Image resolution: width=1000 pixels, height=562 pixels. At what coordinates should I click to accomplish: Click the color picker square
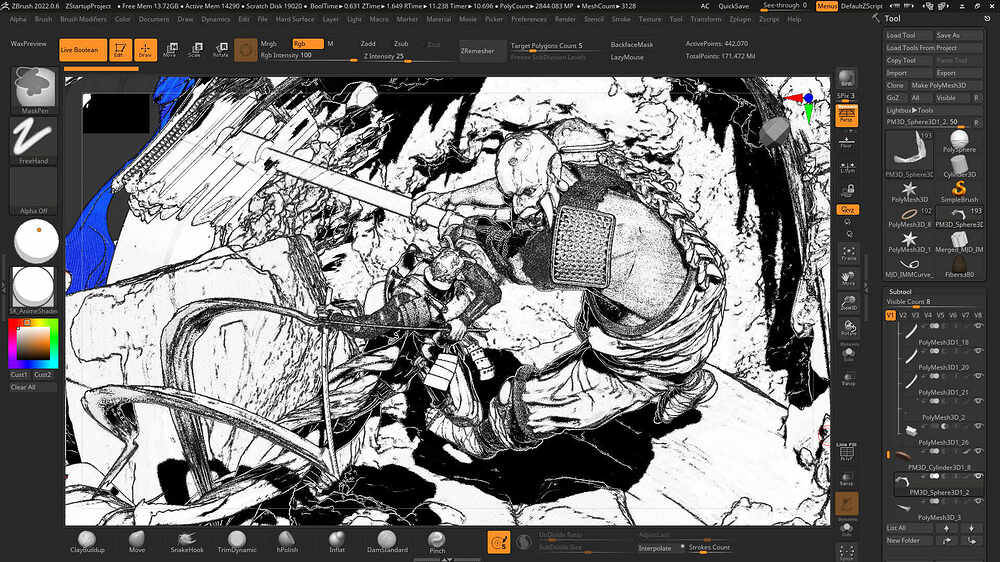(x=33, y=344)
